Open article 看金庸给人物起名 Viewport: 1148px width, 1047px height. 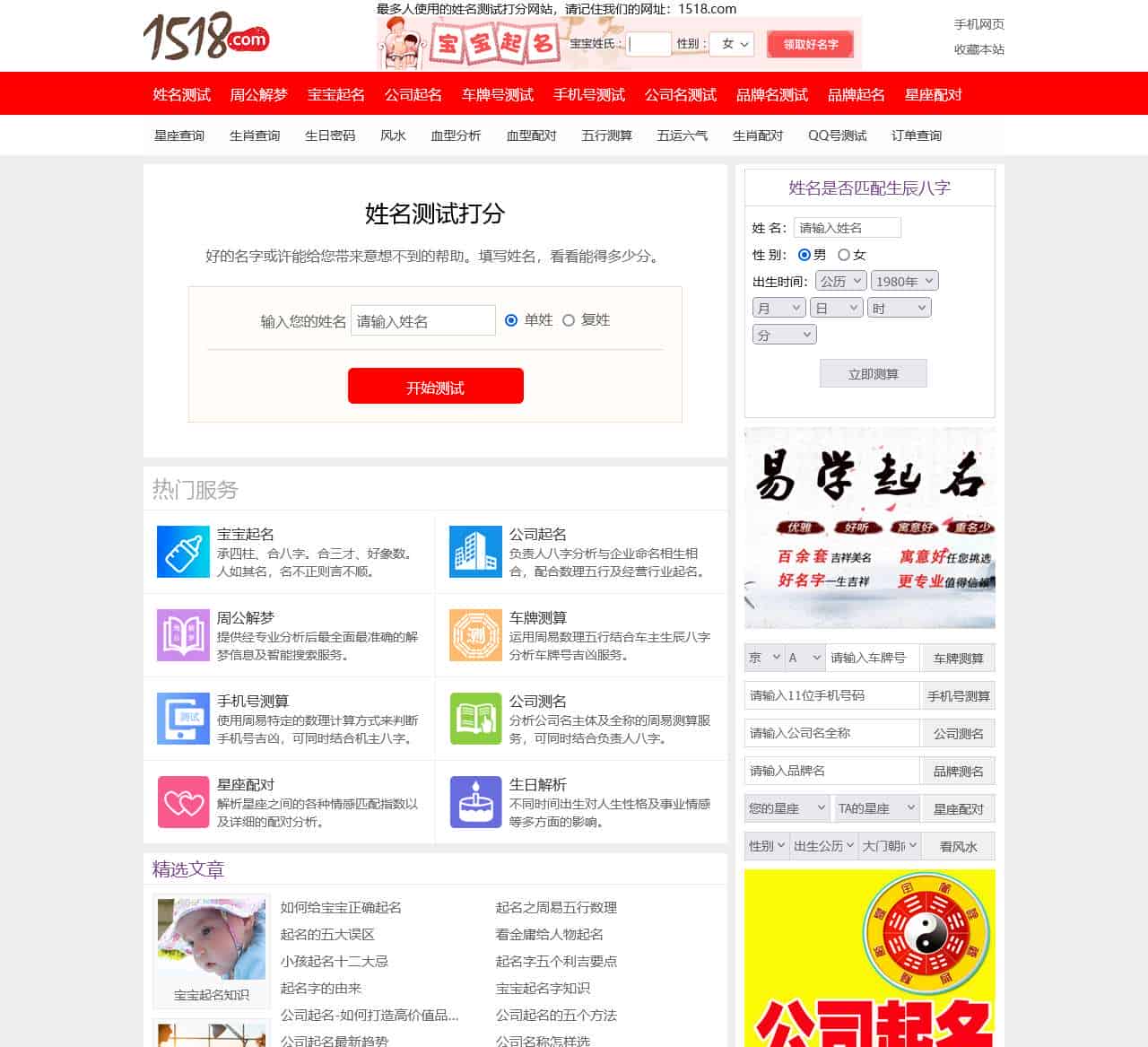550,934
